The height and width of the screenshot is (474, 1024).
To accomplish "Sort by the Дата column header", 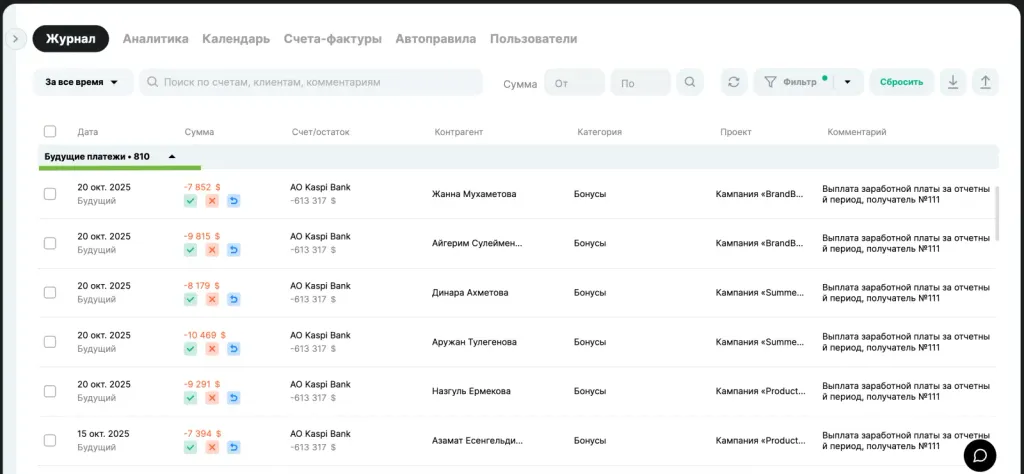I will [x=88, y=132].
